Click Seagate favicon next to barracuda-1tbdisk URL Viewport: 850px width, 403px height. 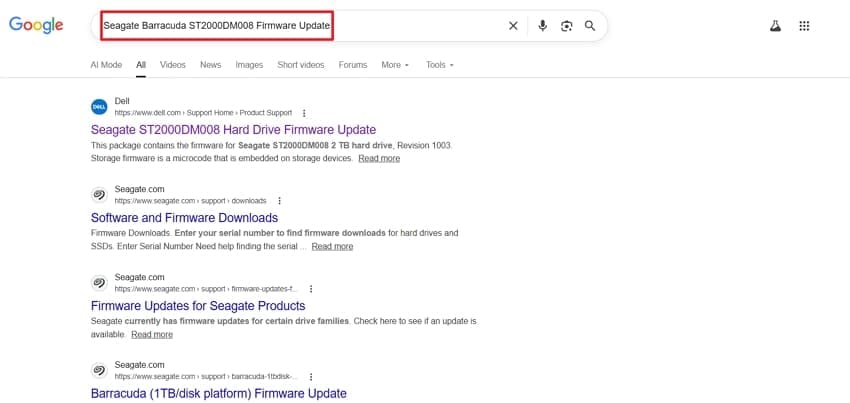99,370
